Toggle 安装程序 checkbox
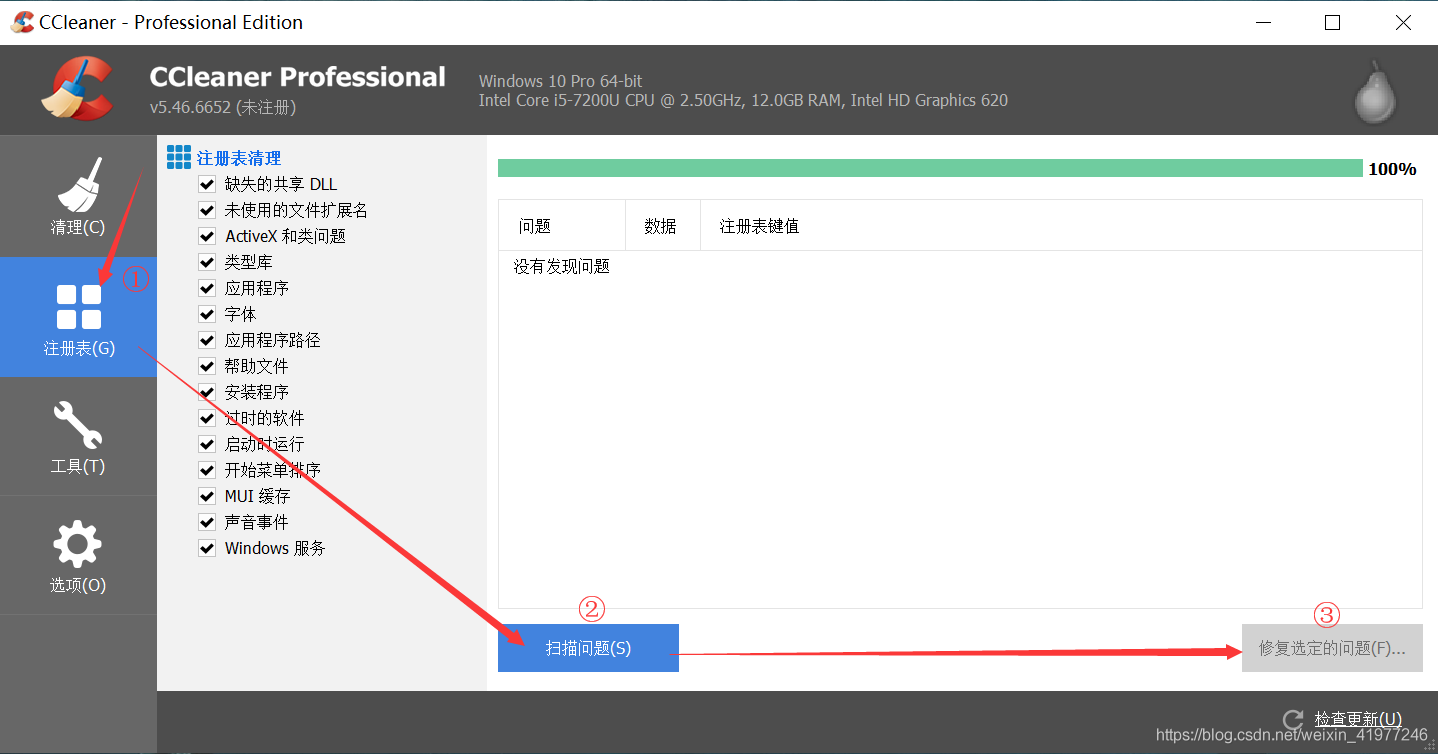The image size is (1438, 754). pos(207,392)
